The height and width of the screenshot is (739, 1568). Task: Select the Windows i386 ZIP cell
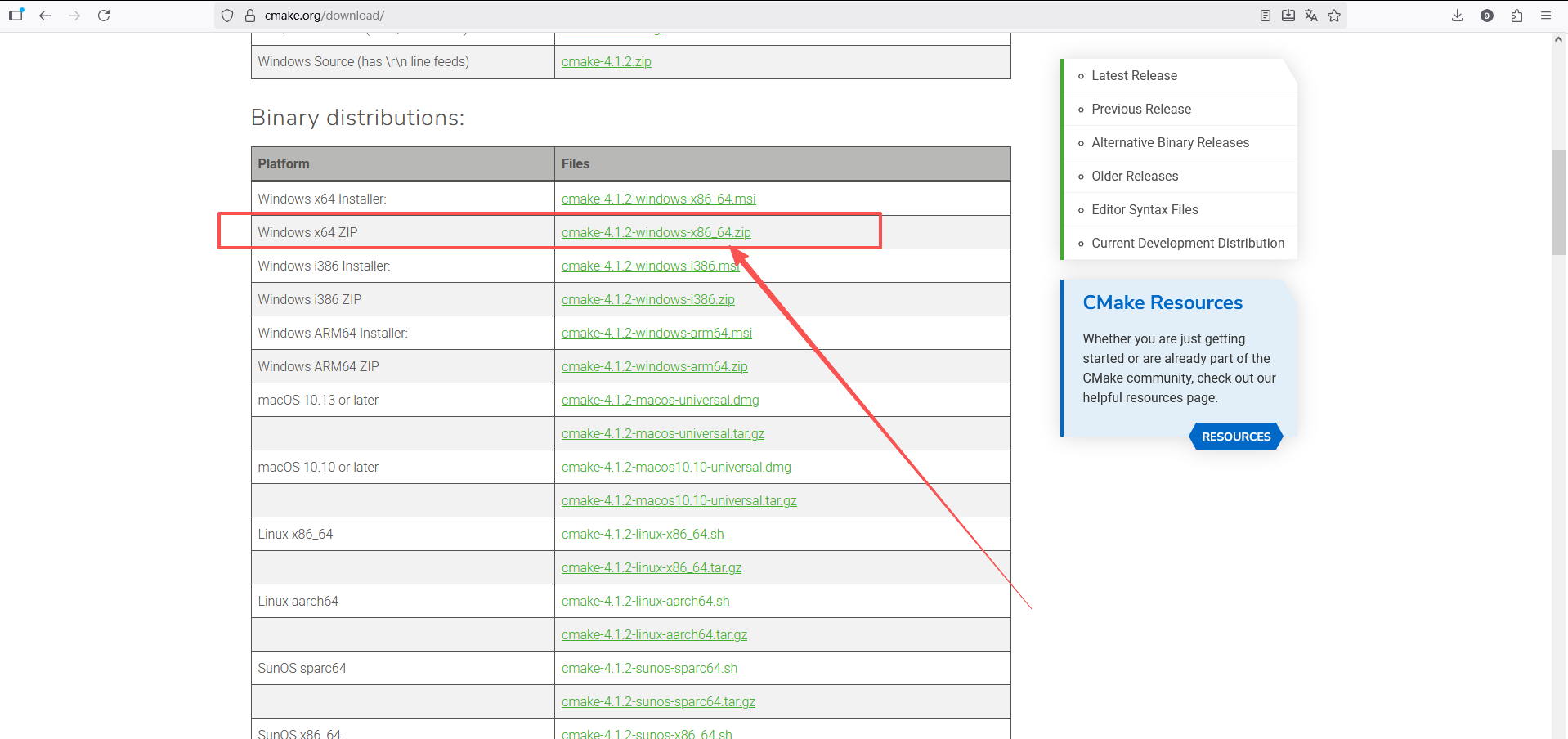click(403, 299)
